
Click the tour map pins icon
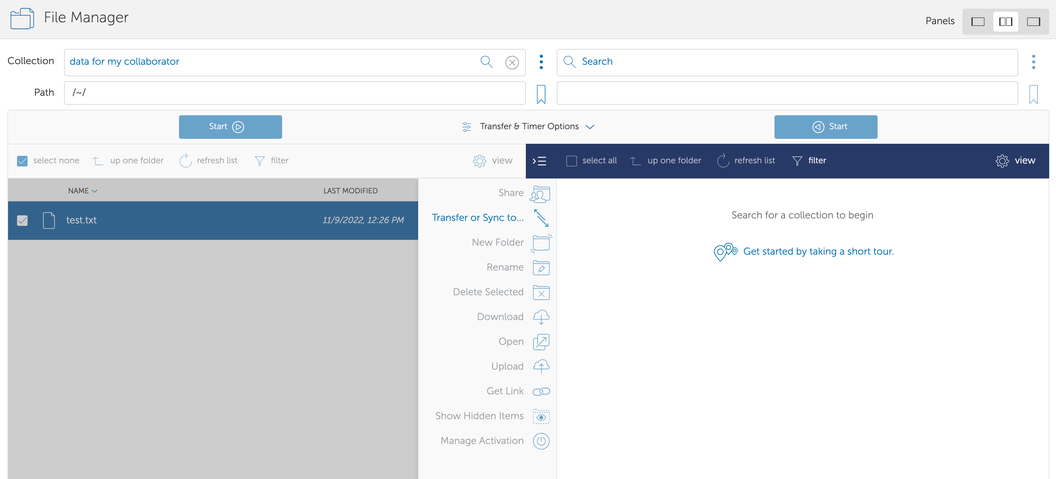pos(725,252)
